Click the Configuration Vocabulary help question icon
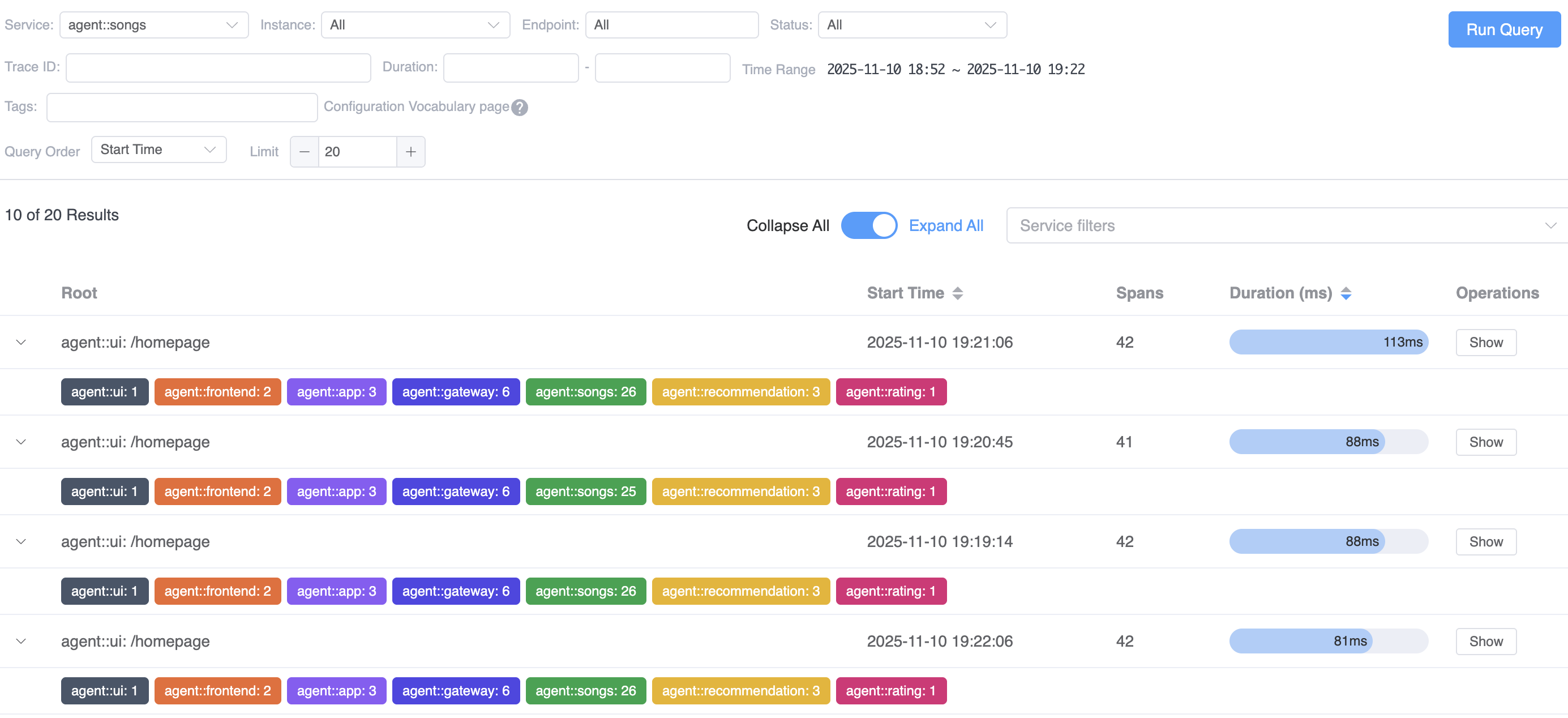The width and height of the screenshot is (1568, 718). click(519, 107)
